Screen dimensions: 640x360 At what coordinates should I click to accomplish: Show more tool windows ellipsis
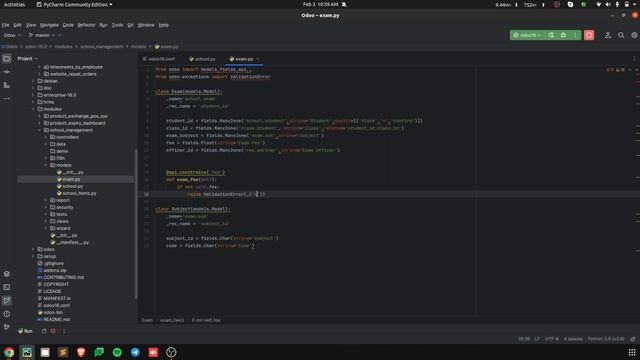[7, 98]
